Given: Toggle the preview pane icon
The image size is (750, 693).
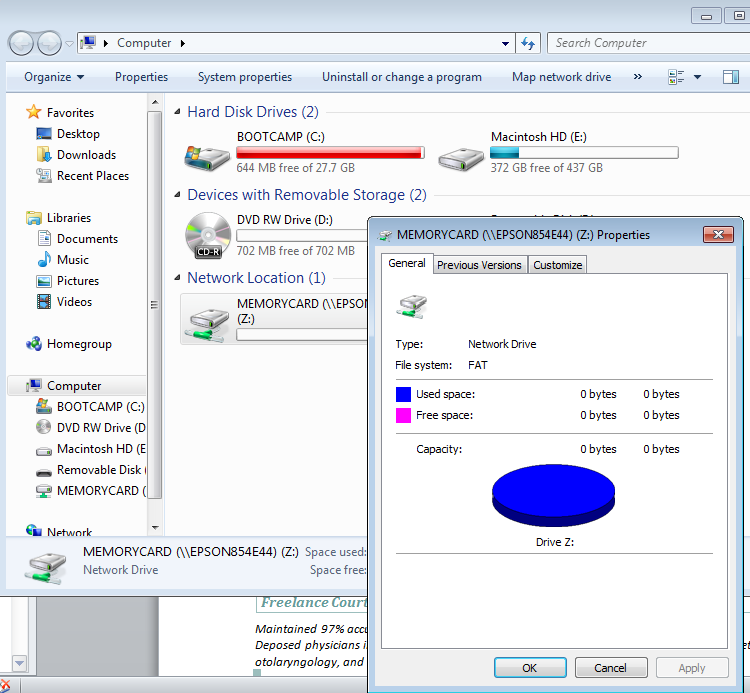Looking at the screenshot, I should pyautogui.click(x=731, y=77).
